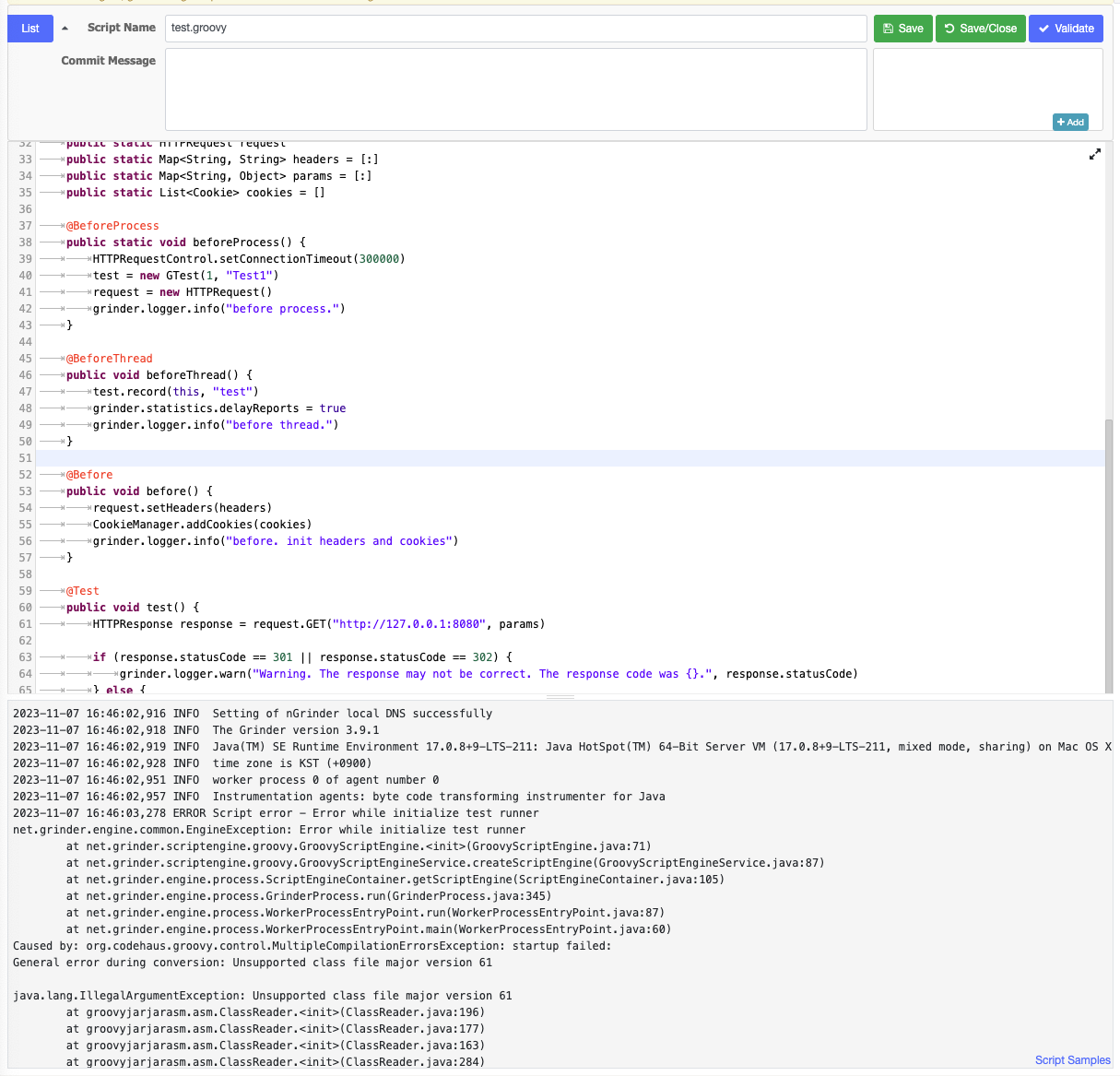Expand the caret next to List

pos(65,29)
